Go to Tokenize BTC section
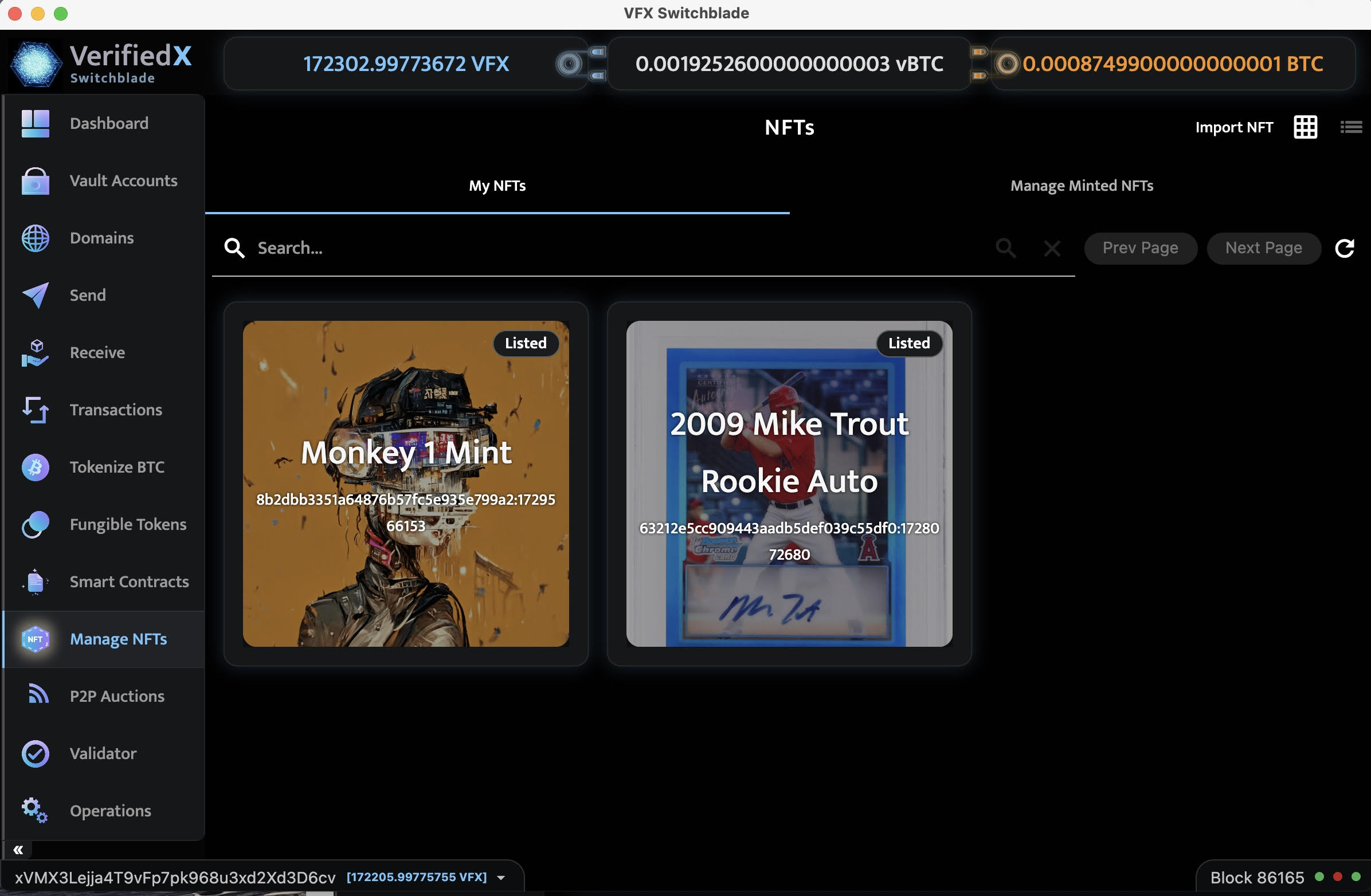The image size is (1371, 896). point(117,467)
